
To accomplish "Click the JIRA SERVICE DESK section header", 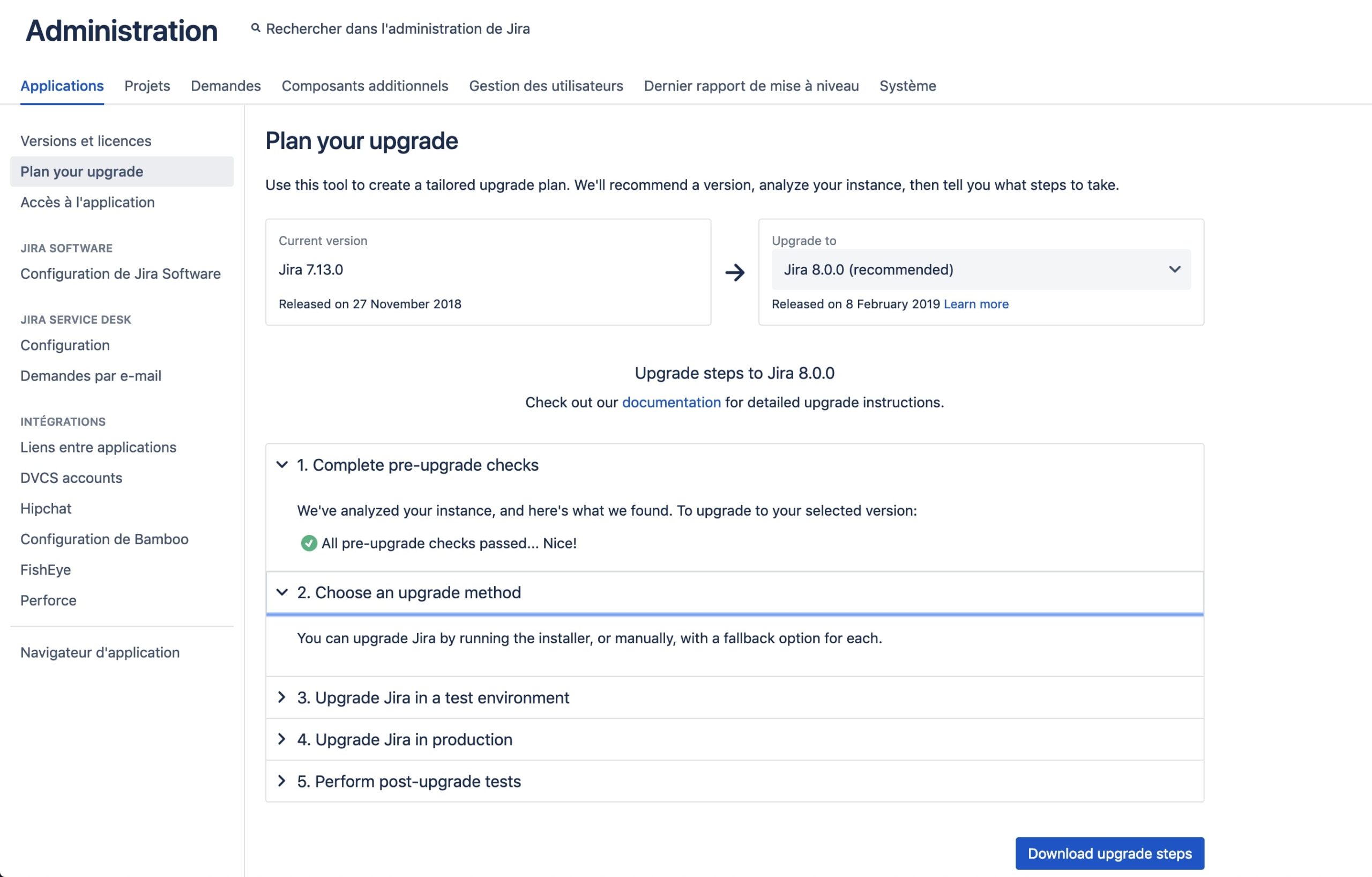I will coord(76,319).
